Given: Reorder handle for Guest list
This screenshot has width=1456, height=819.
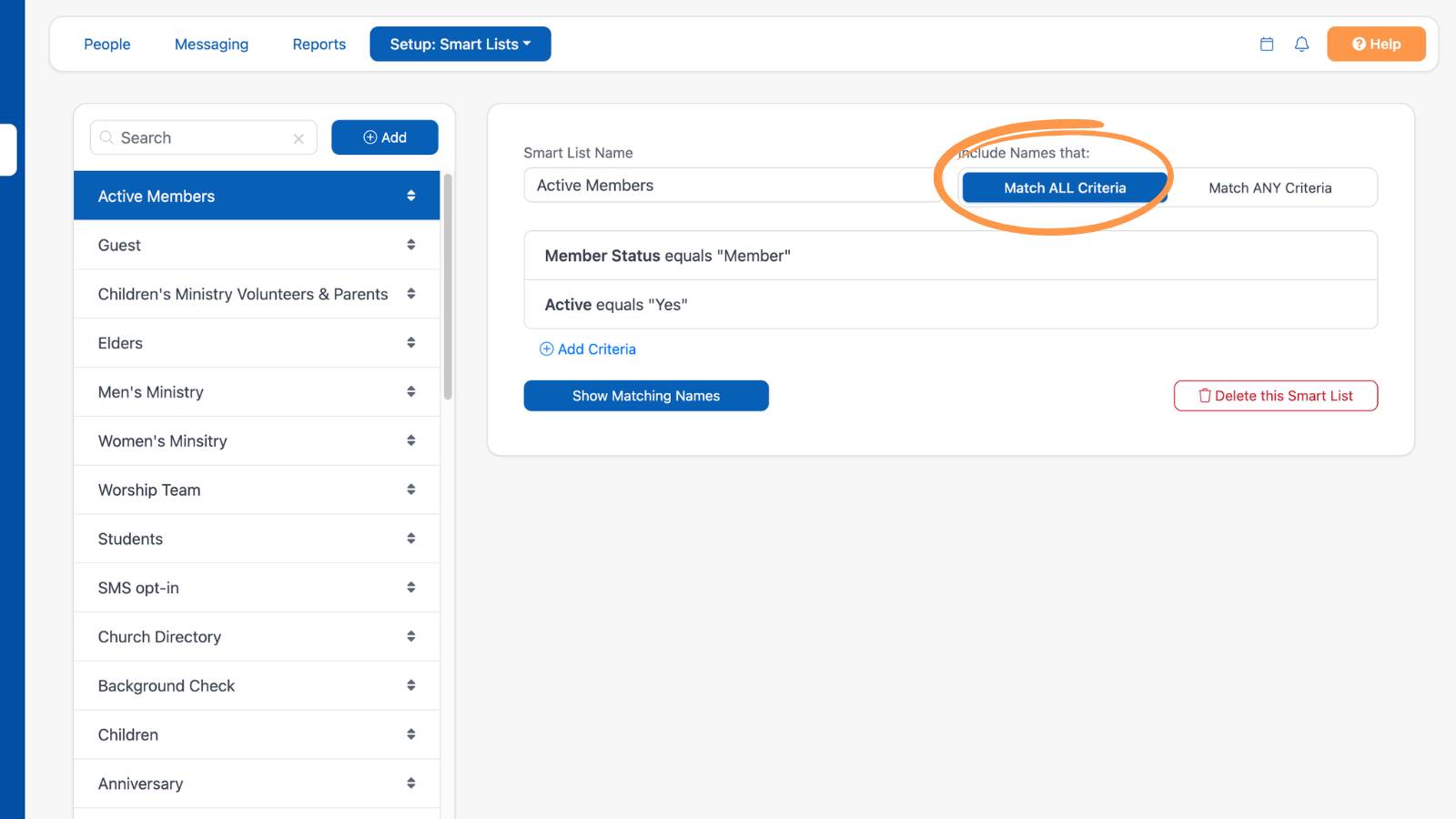Looking at the screenshot, I should (x=411, y=245).
